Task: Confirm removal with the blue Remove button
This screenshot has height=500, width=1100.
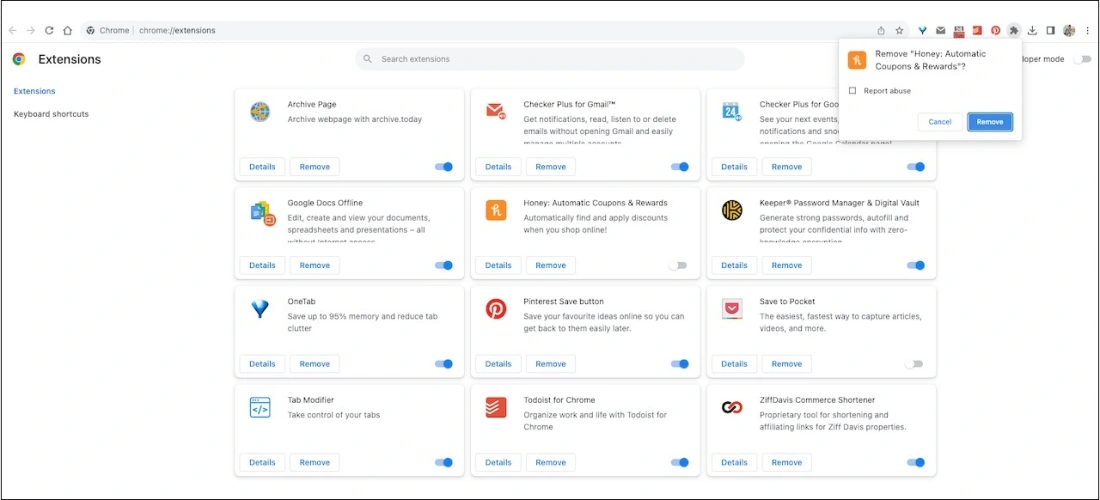Action: [x=989, y=122]
